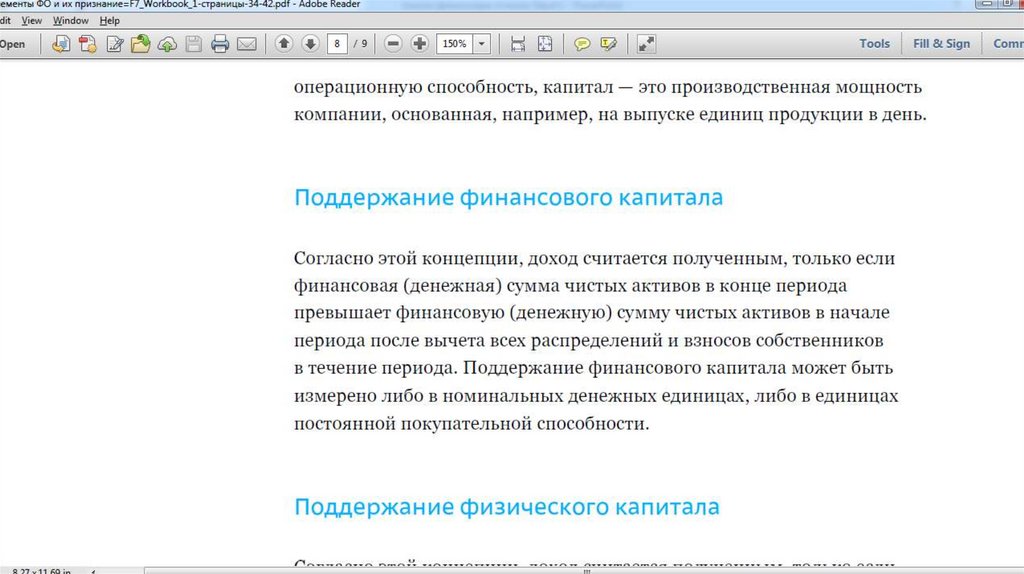The image size is (1024, 574).
Task: Click heading Поддержание физического капитала
Action: click(507, 507)
